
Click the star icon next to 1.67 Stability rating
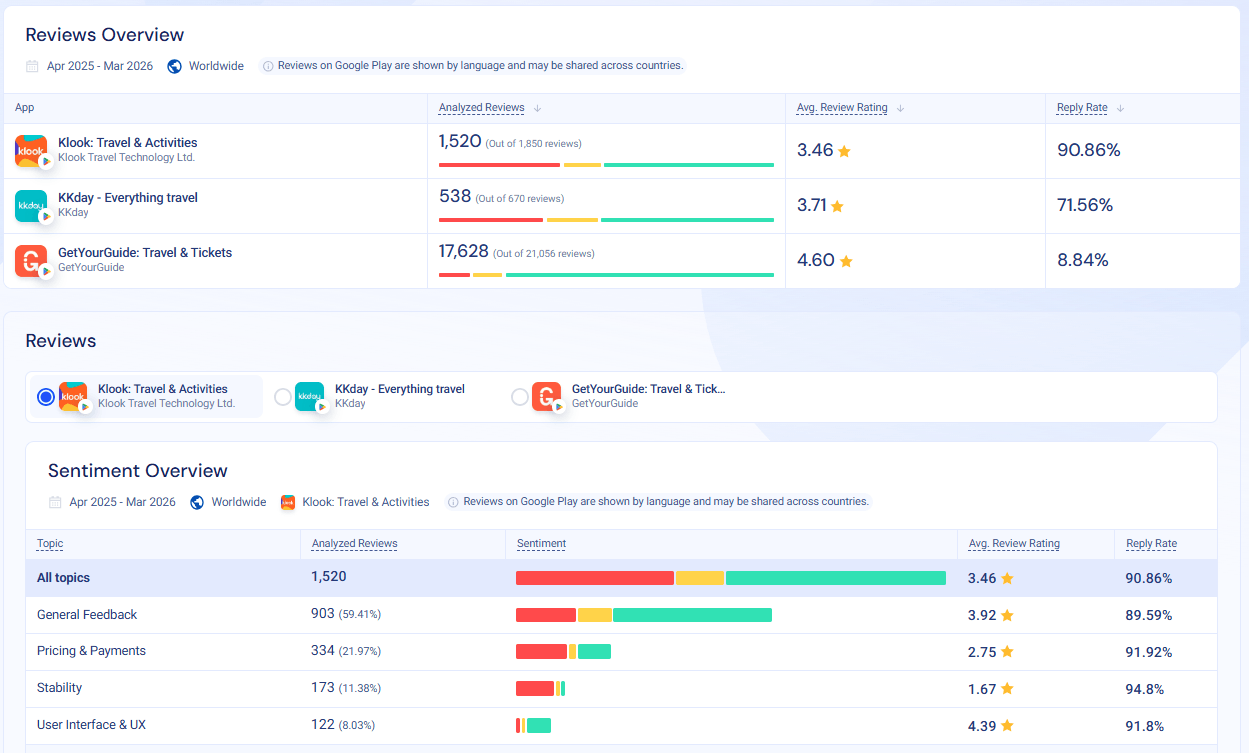pos(1007,689)
